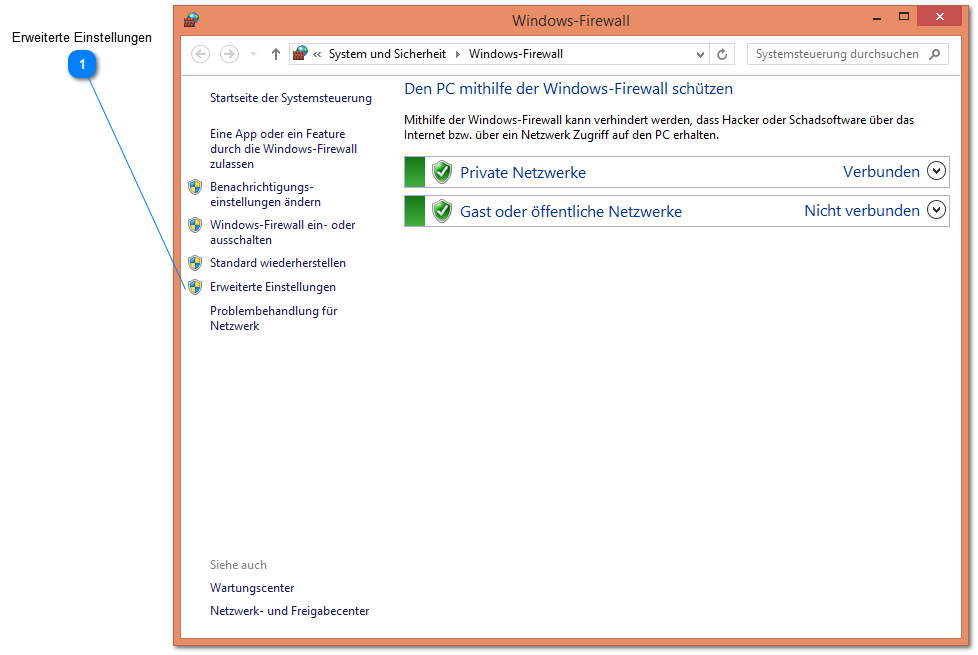Click the Private Netzwerke heading
The image size is (978, 655).
click(523, 173)
